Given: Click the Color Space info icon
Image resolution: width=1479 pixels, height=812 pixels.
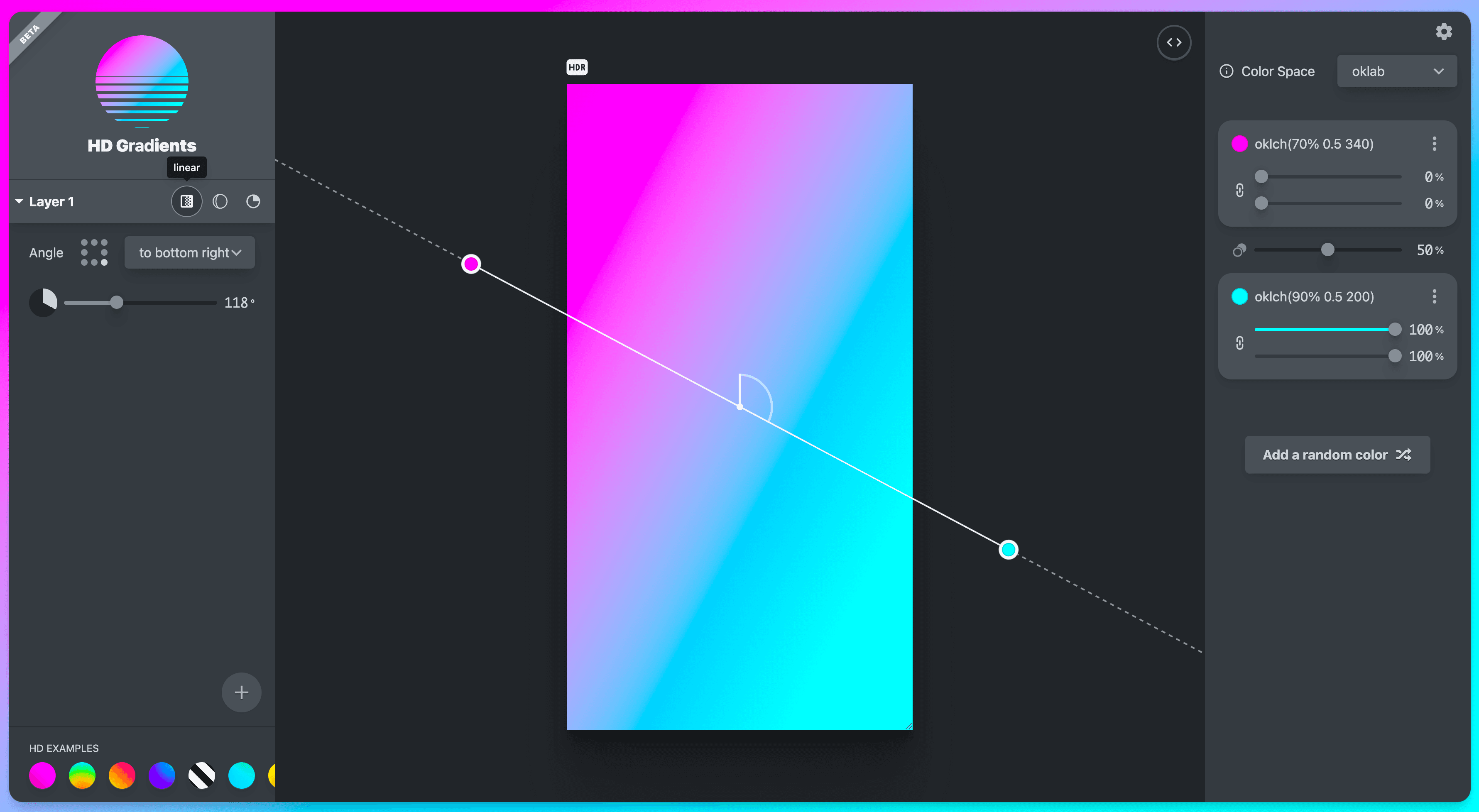Looking at the screenshot, I should 1227,71.
